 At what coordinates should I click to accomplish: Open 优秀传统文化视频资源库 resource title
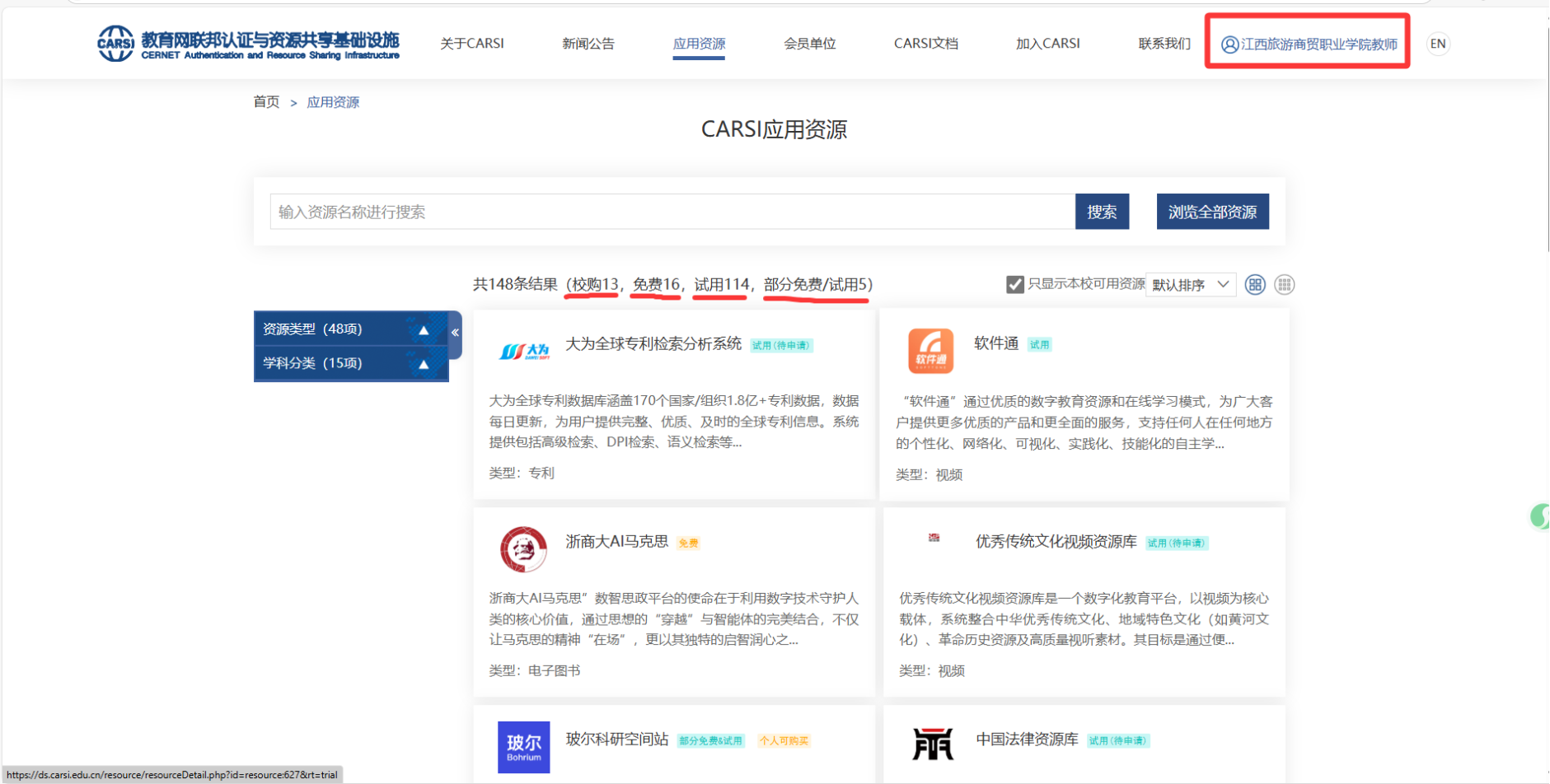1056,541
